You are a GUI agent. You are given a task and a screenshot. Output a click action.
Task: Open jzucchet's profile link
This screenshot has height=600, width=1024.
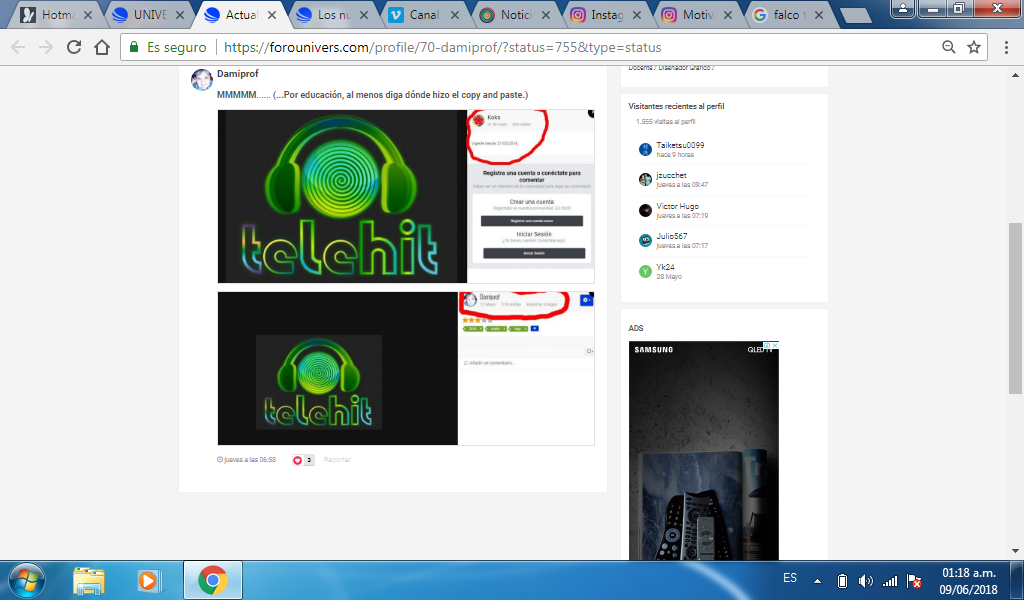pyautogui.click(x=671, y=175)
